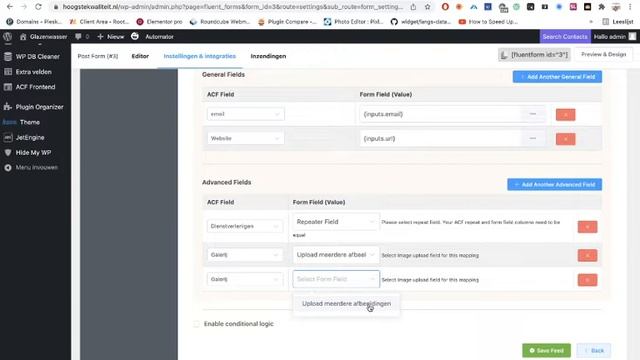Click the Save Feed button
Screen dimensions: 640x360
(546, 351)
